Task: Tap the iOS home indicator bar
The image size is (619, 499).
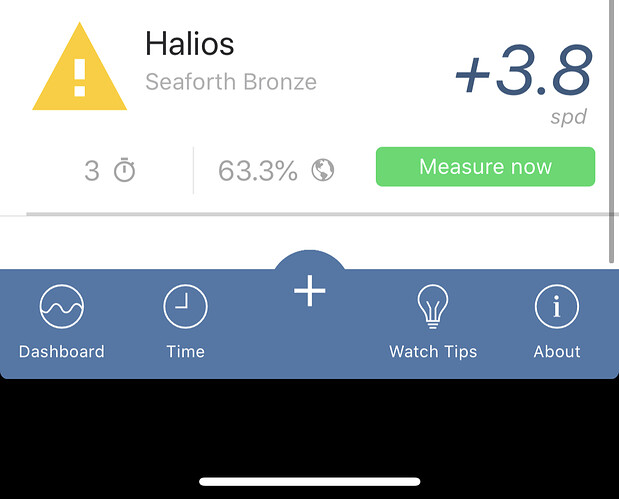Action: coord(310,481)
